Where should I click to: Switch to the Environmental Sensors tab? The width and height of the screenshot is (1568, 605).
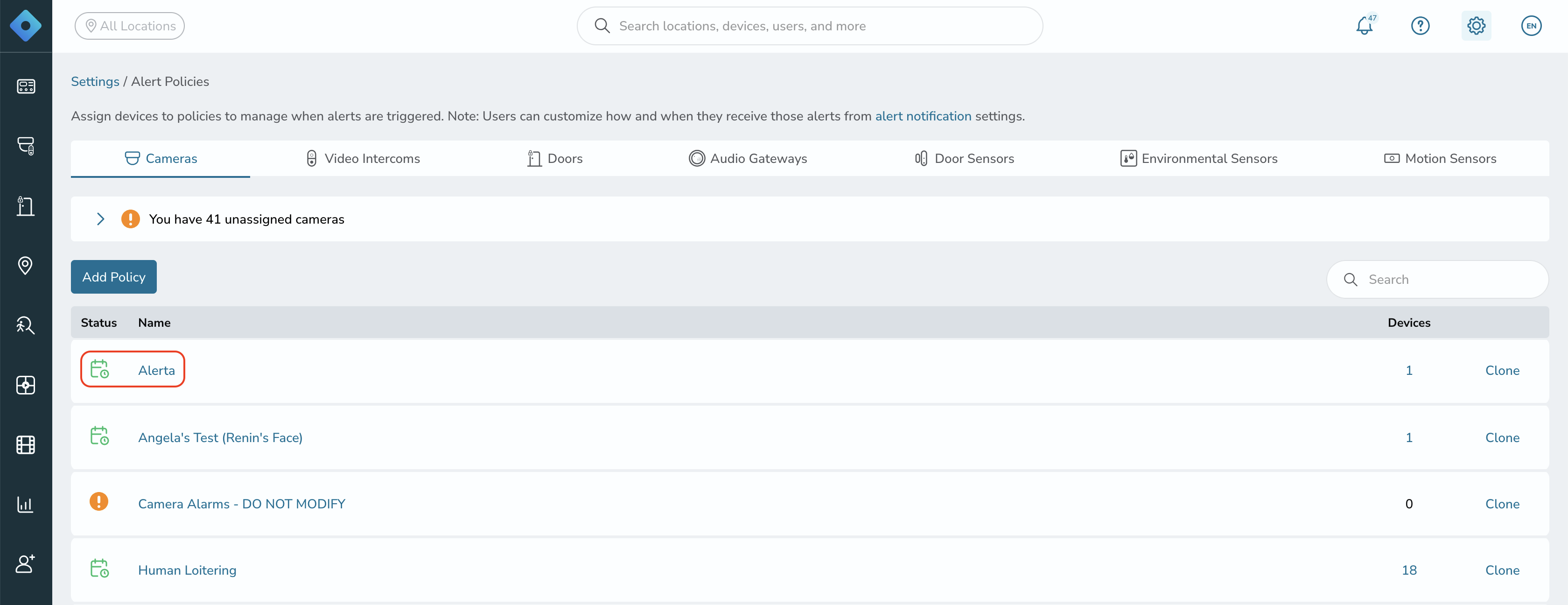pos(1198,159)
